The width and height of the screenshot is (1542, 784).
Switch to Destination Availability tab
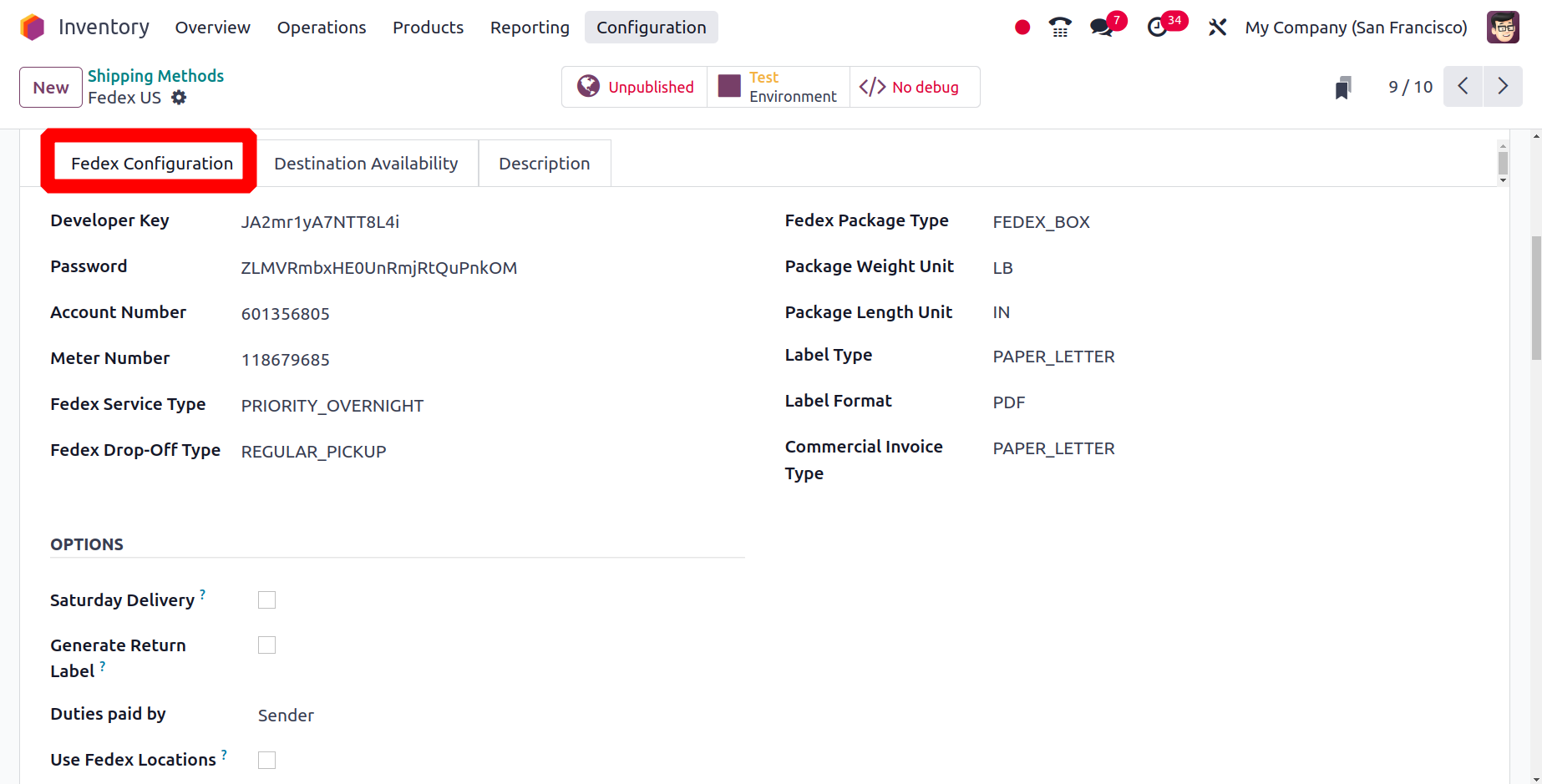366,164
